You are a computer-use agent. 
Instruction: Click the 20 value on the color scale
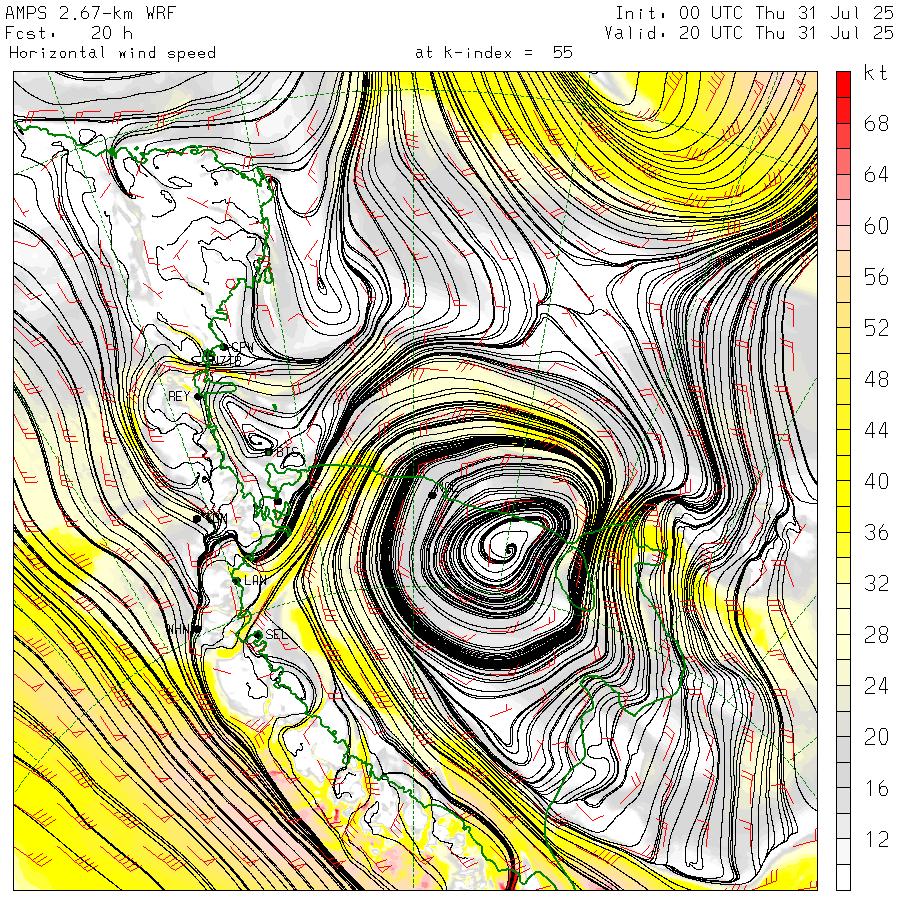pos(876,736)
